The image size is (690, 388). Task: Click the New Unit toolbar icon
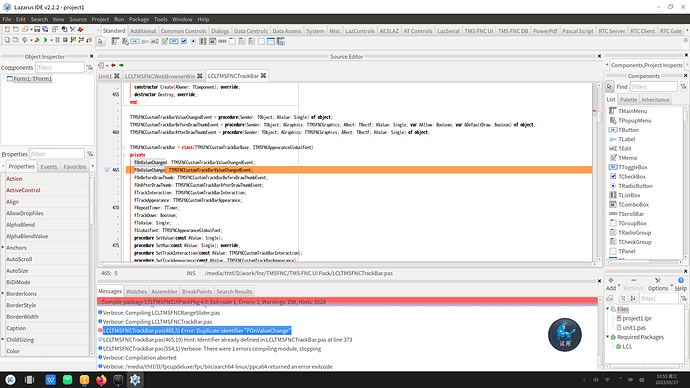point(7,29)
